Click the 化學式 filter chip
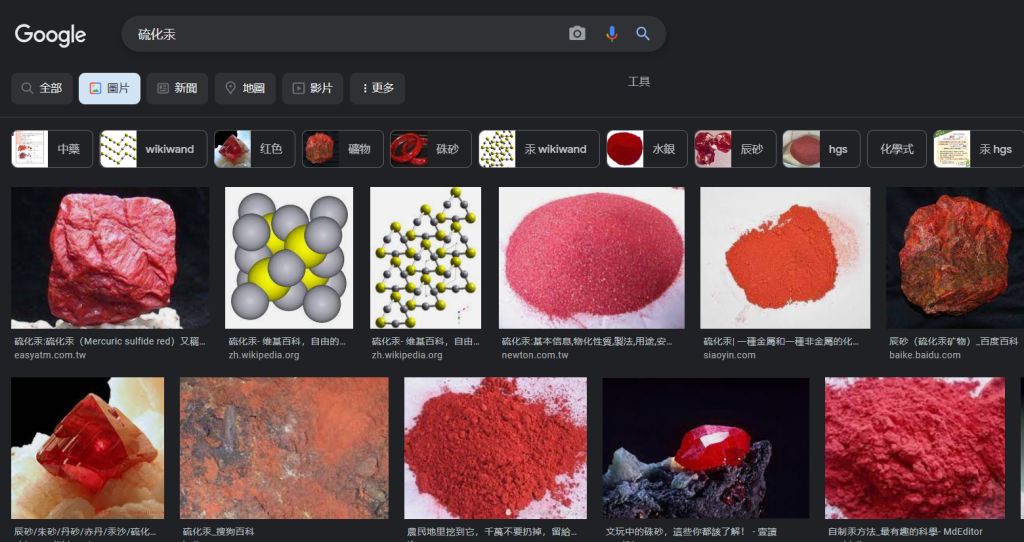Image resolution: width=1024 pixels, height=542 pixels. coord(896,149)
